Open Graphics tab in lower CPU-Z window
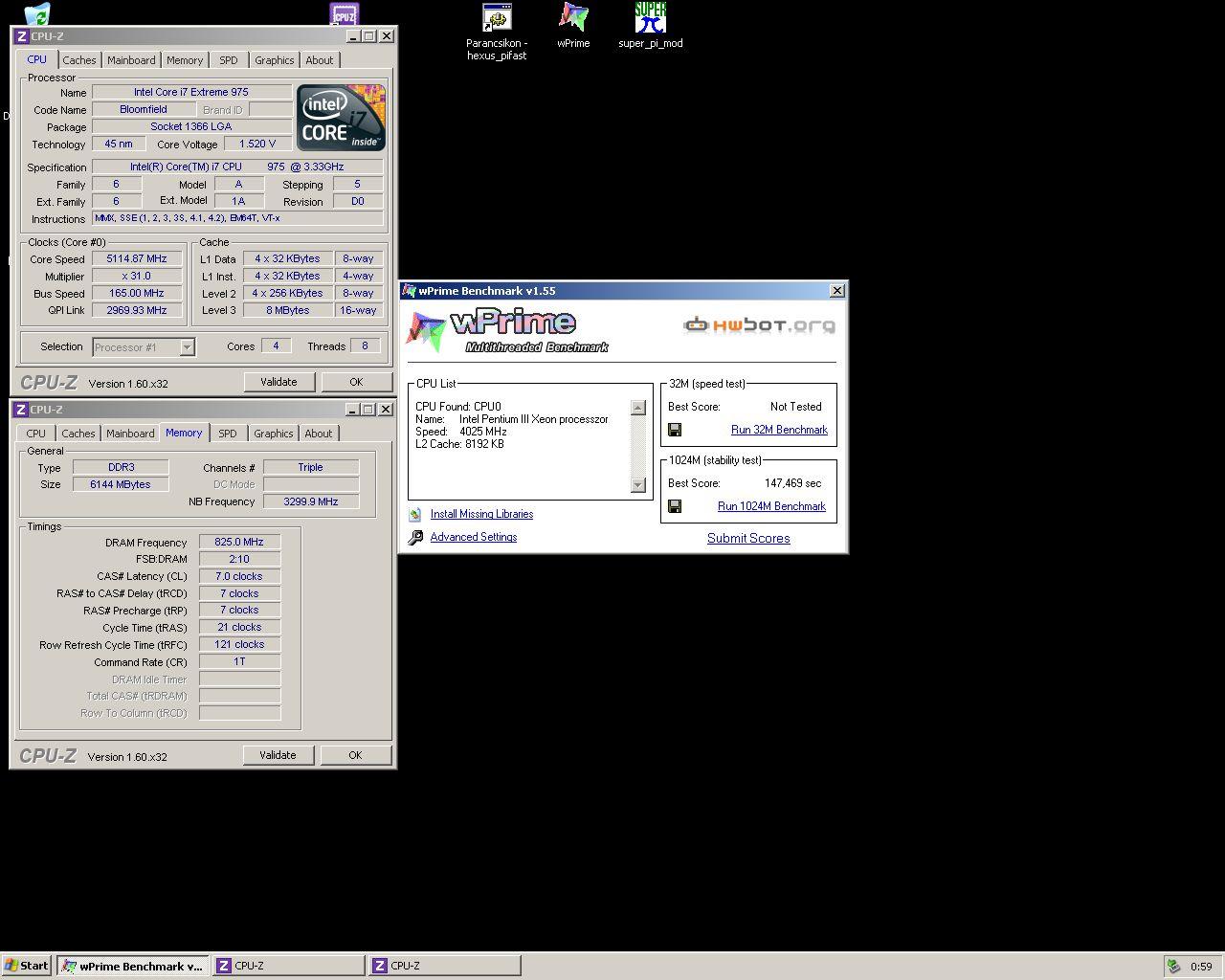1225x980 pixels. click(274, 434)
